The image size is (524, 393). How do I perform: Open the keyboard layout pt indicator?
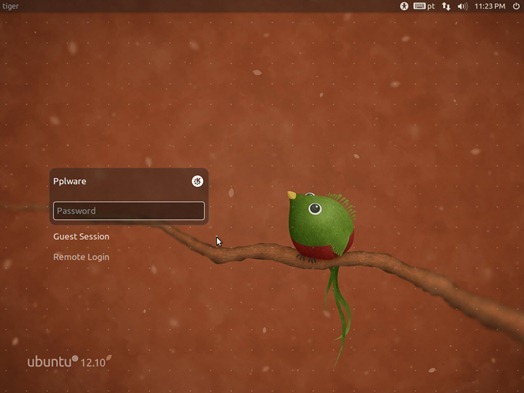pyautogui.click(x=424, y=6)
